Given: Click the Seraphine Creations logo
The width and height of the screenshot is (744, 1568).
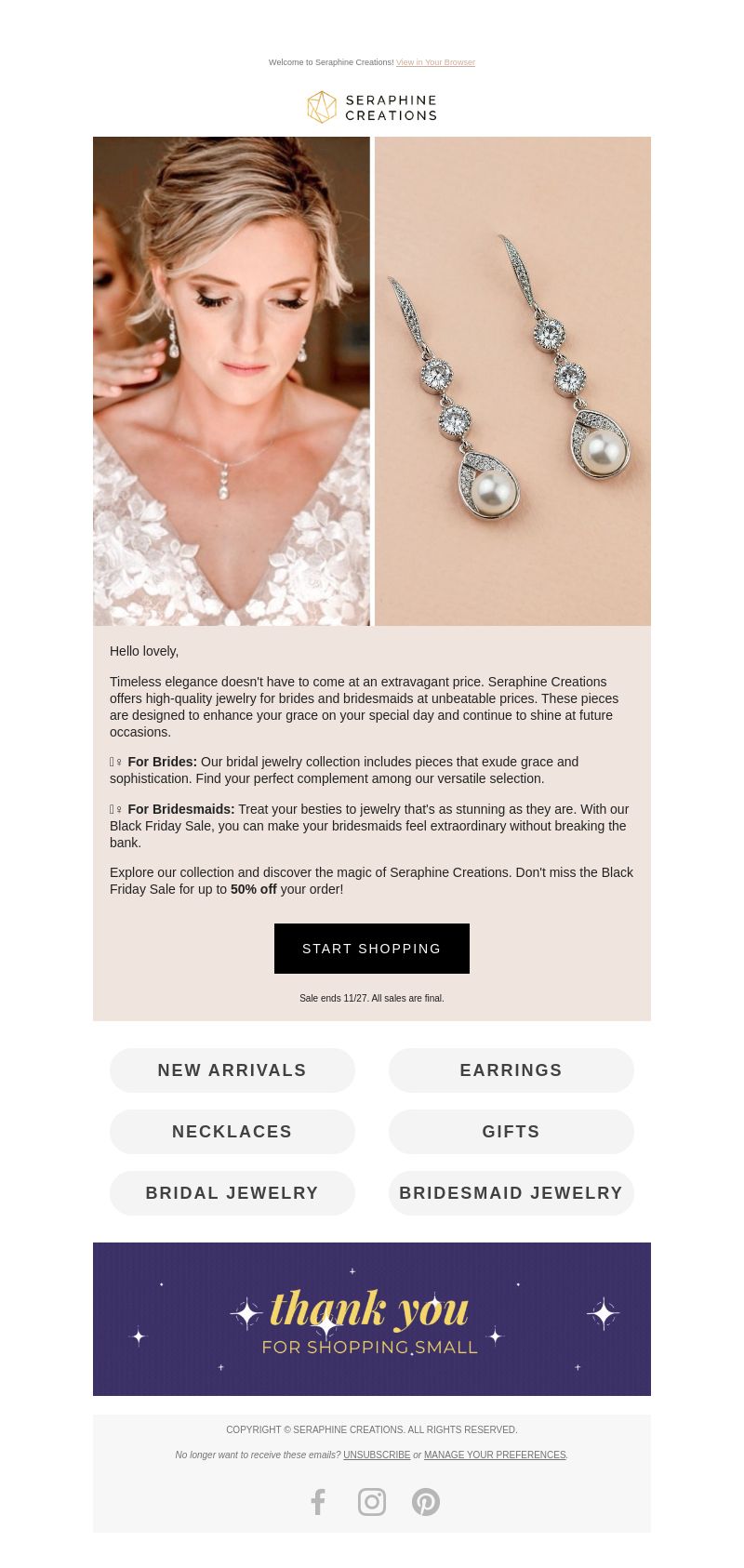Looking at the screenshot, I should (x=372, y=107).
